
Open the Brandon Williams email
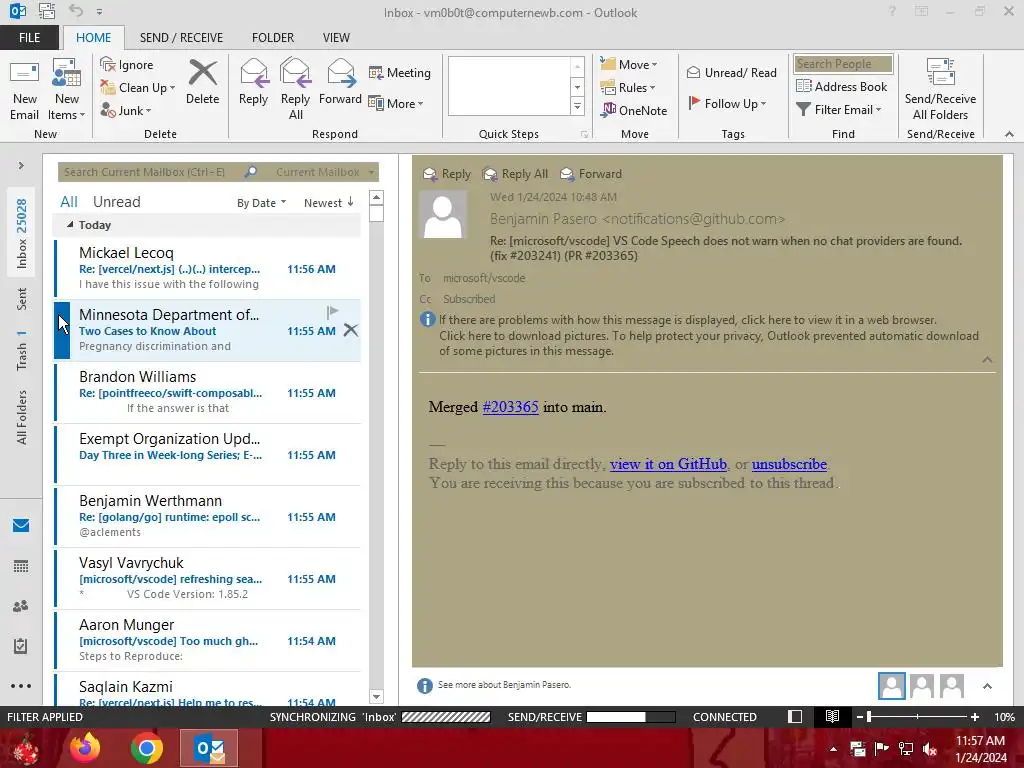(x=208, y=392)
